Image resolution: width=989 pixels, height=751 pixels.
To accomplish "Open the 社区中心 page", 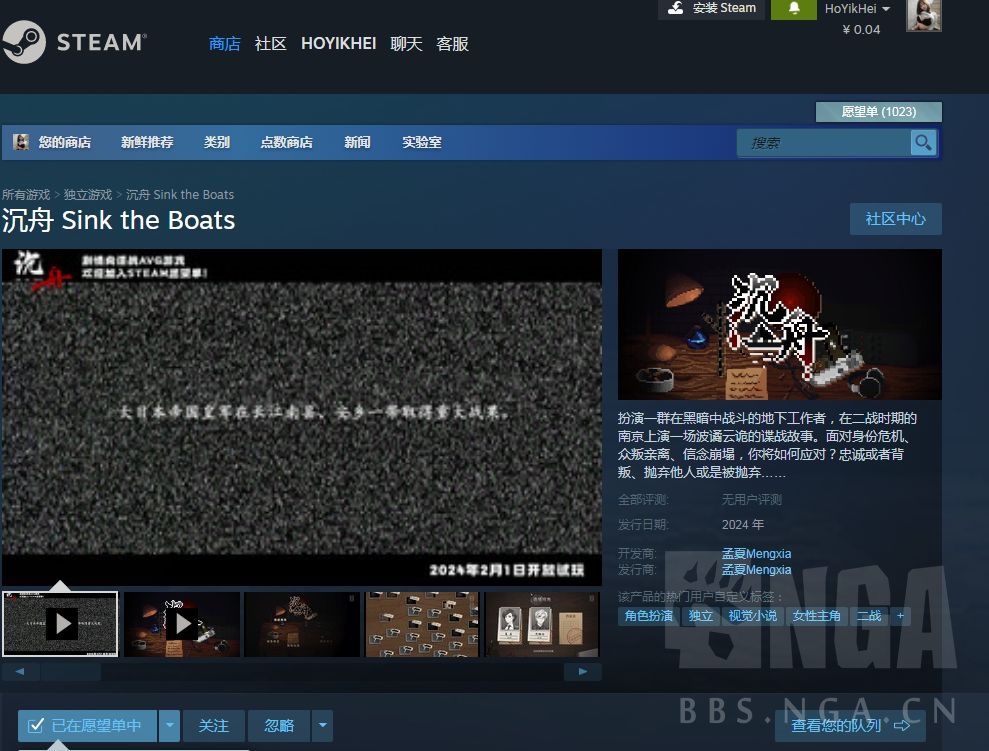I will click(x=895, y=219).
